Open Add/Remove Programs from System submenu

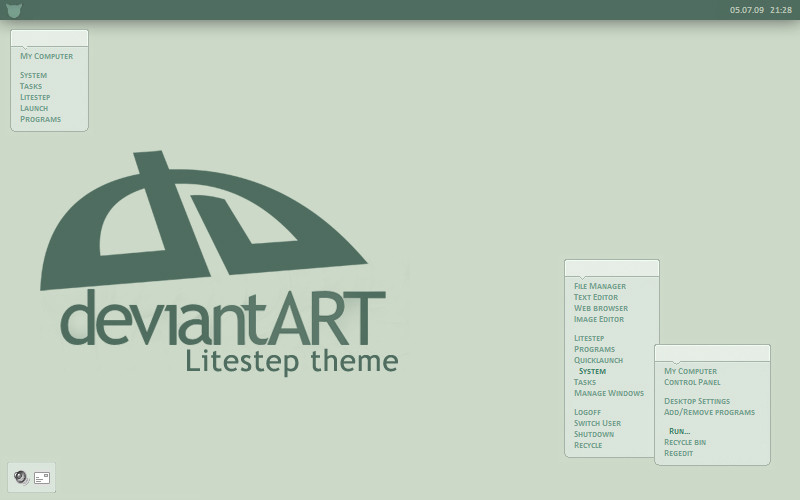709,412
